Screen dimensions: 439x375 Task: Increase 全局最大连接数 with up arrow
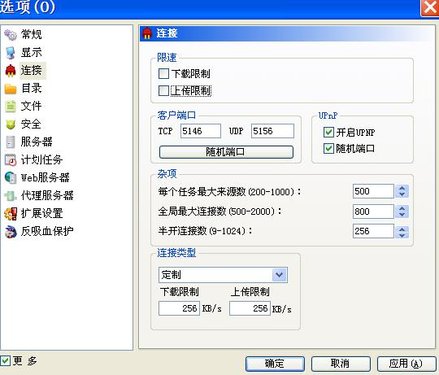(402, 208)
